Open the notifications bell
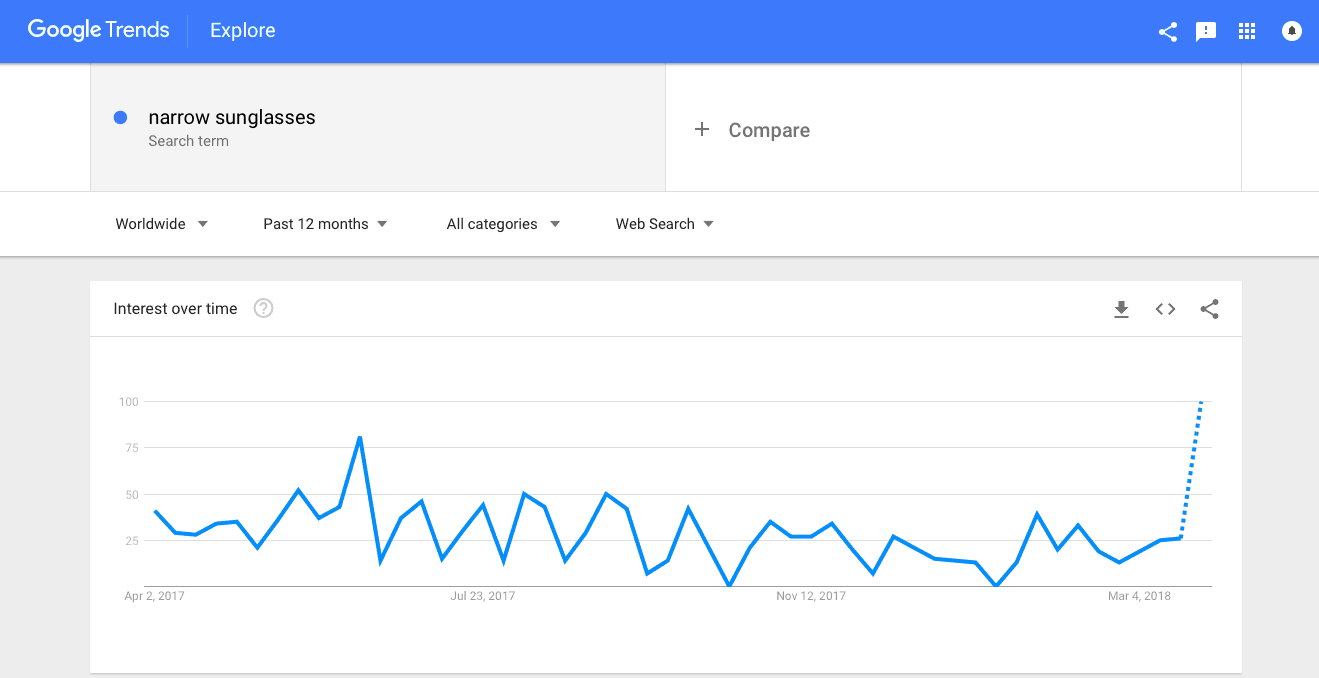The image size is (1319, 678). 1292,31
